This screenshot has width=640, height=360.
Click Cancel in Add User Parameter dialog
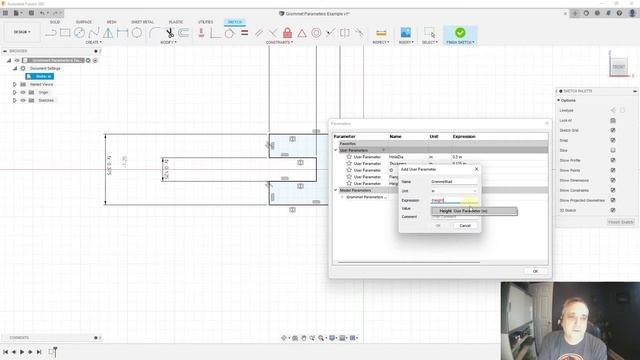(465, 226)
